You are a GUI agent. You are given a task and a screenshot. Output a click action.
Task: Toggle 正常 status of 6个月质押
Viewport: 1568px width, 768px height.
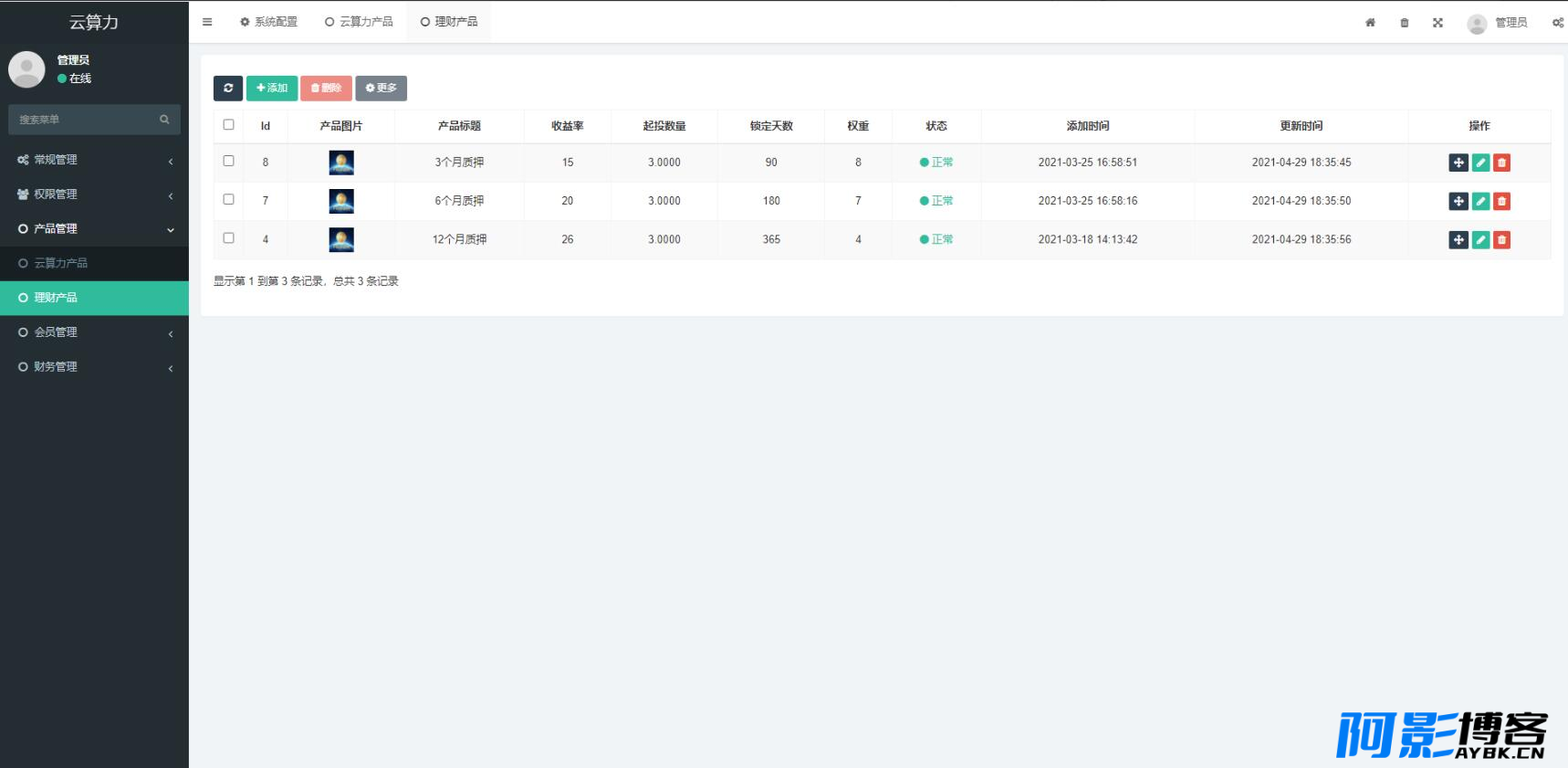(936, 201)
